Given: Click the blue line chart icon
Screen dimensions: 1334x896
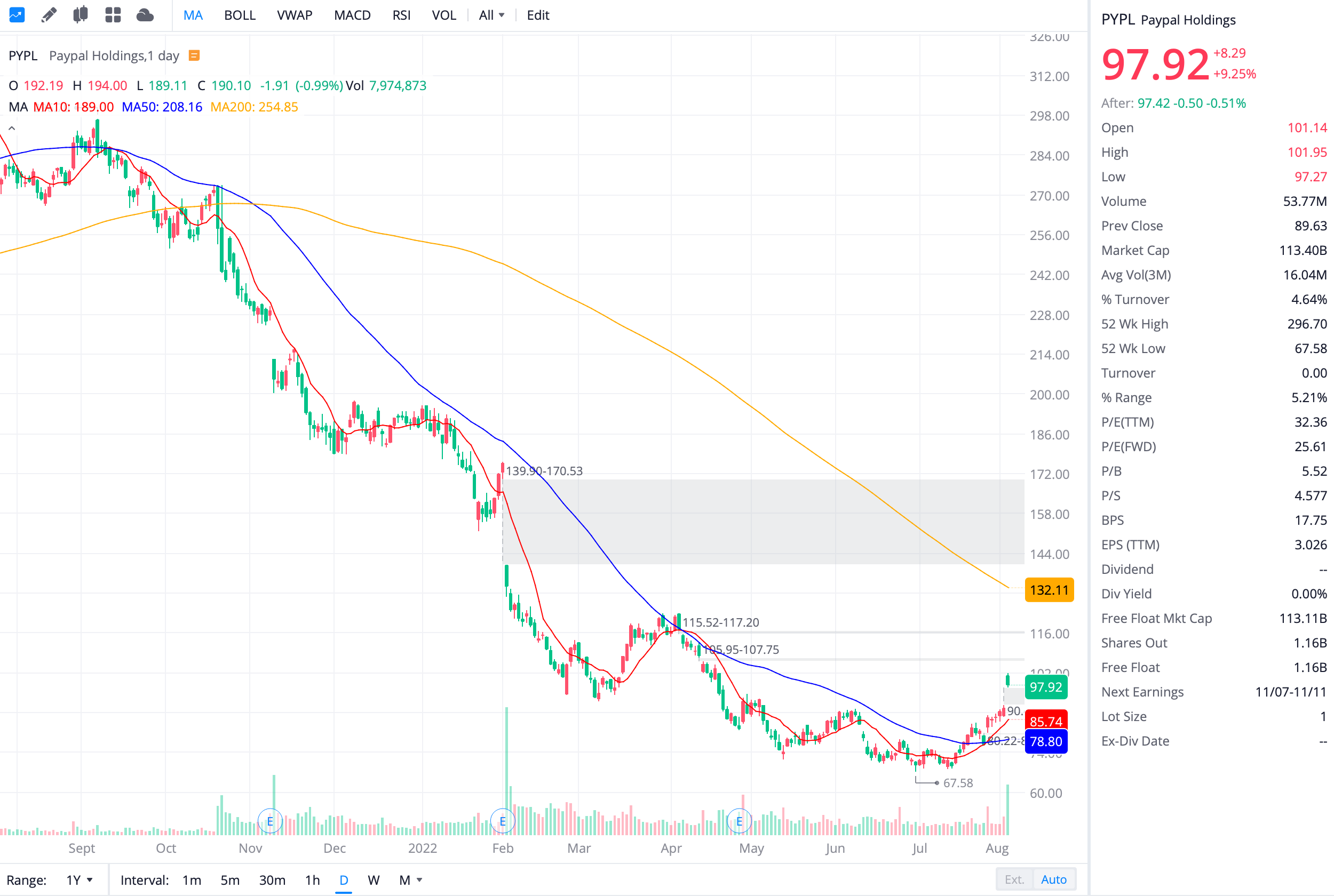Looking at the screenshot, I should pyautogui.click(x=17, y=15).
